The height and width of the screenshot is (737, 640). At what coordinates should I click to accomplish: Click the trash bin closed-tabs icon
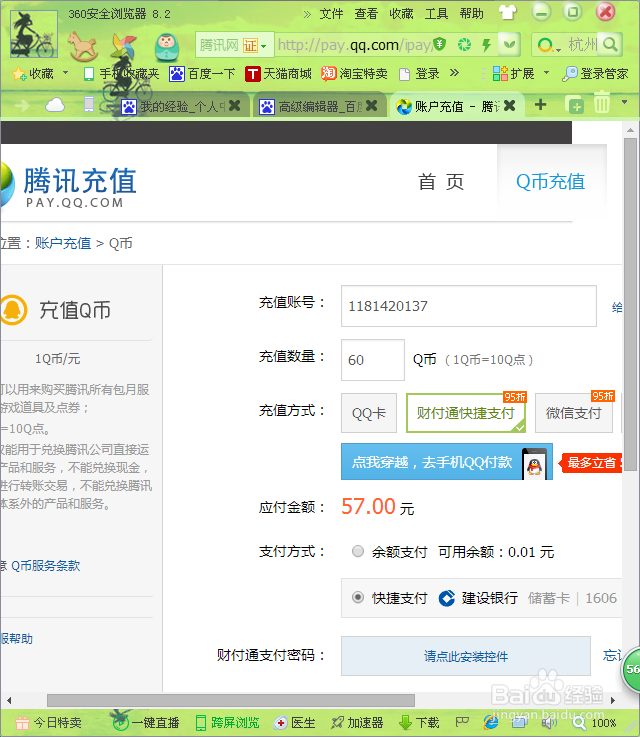[x=602, y=103]
